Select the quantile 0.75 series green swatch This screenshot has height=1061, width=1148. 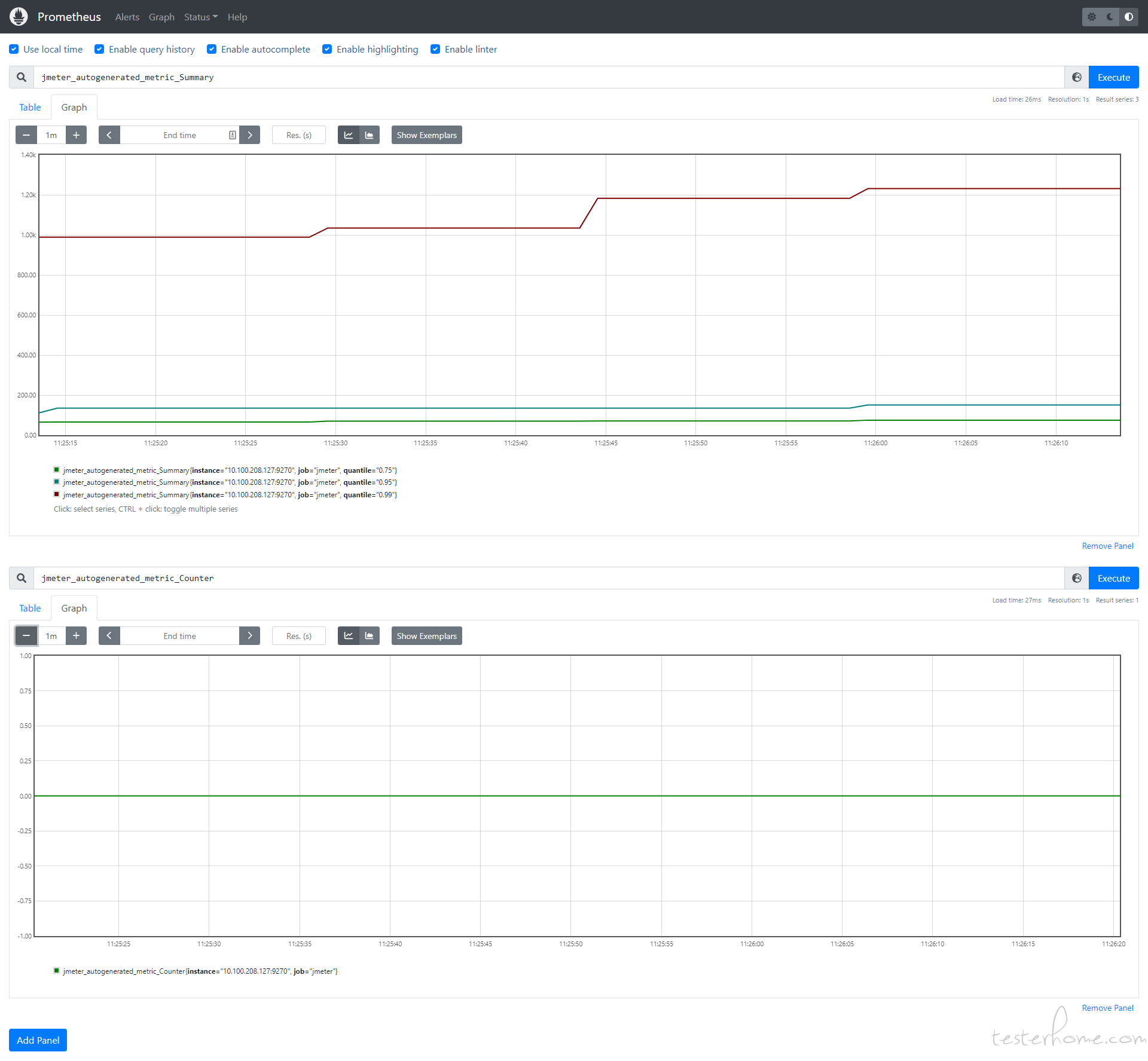[56, 470]
